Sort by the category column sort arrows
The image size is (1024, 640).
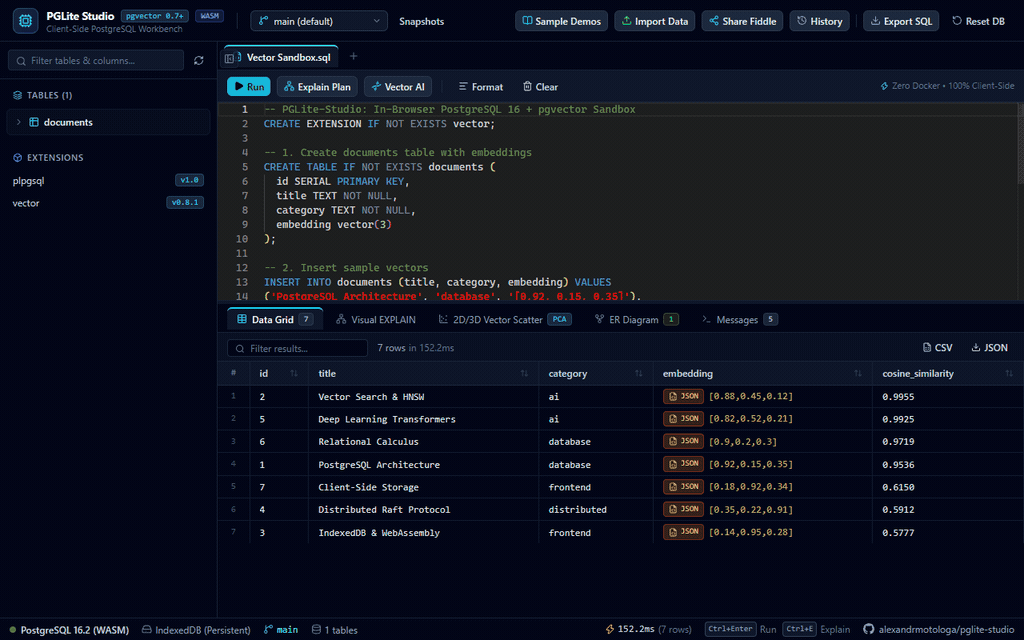[x=639, y=374]
